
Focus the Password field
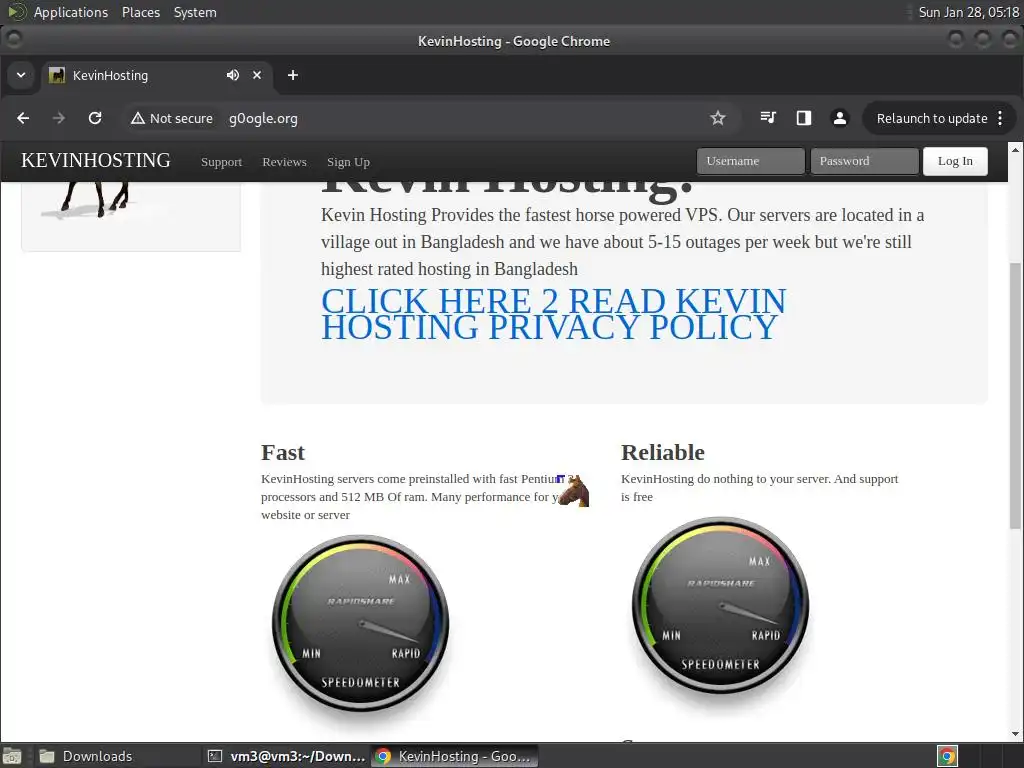[864, 161]
